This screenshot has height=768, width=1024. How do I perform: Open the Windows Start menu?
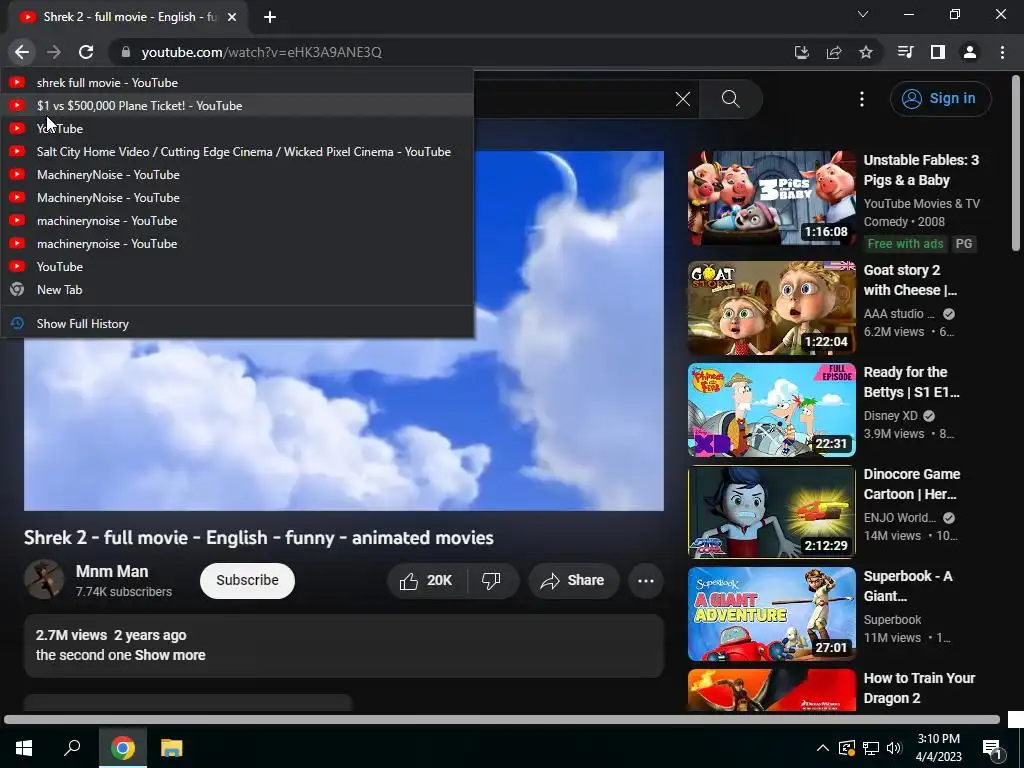coord(24,748)
